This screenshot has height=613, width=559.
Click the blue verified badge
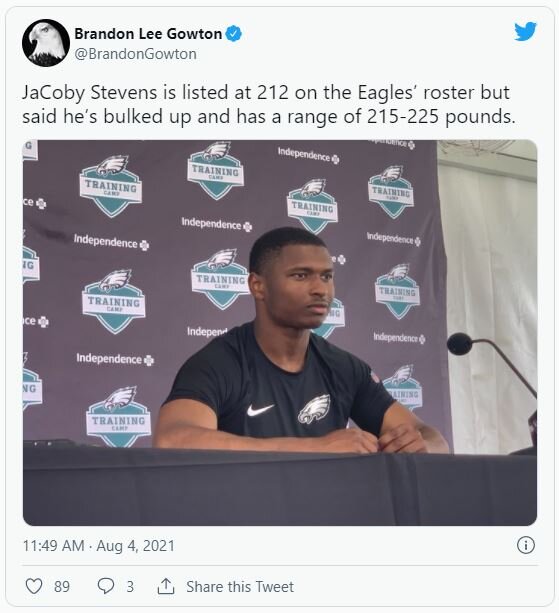[x=234, y=34]
